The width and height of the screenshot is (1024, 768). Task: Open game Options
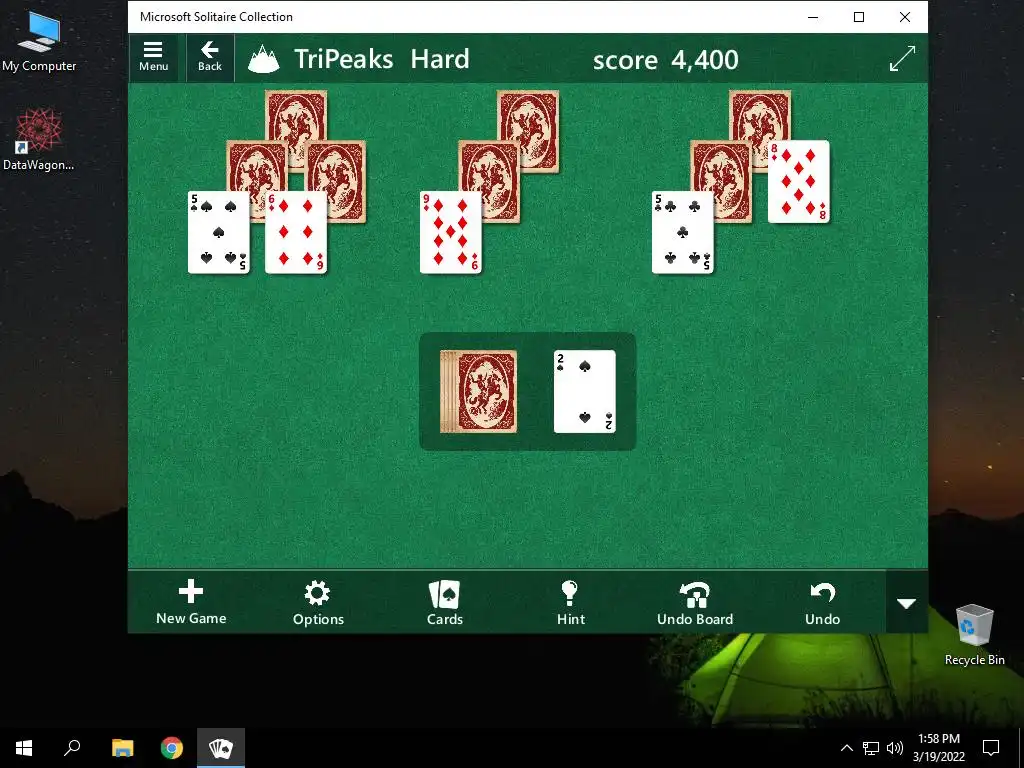(x=318, y=602)
